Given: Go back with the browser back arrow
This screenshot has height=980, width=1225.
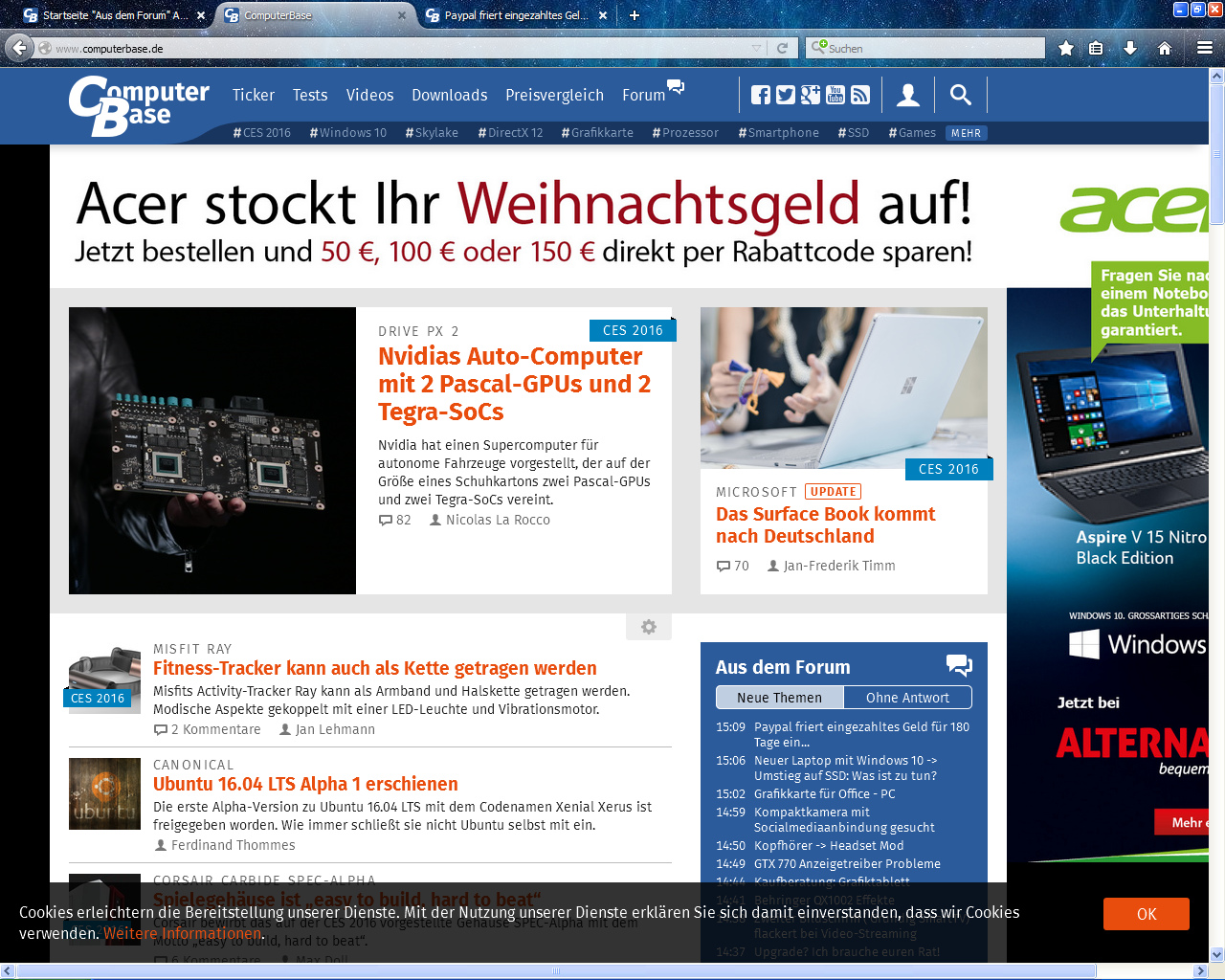Looking at the screenshot, I should click(x=19, y=48).
